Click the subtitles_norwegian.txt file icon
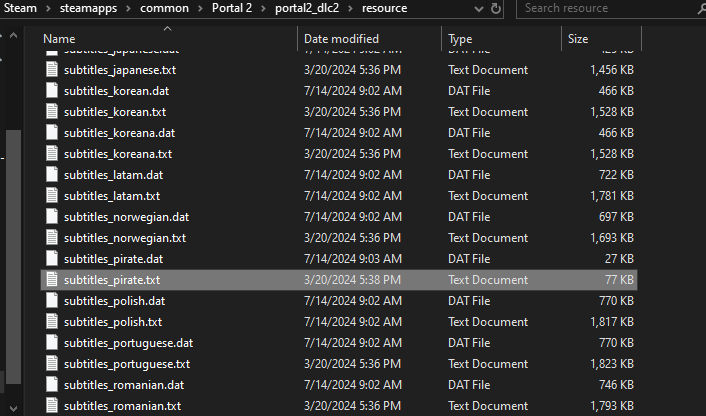Screen dimensions: 706x416 pyautogui.click(x=52, y=238)
